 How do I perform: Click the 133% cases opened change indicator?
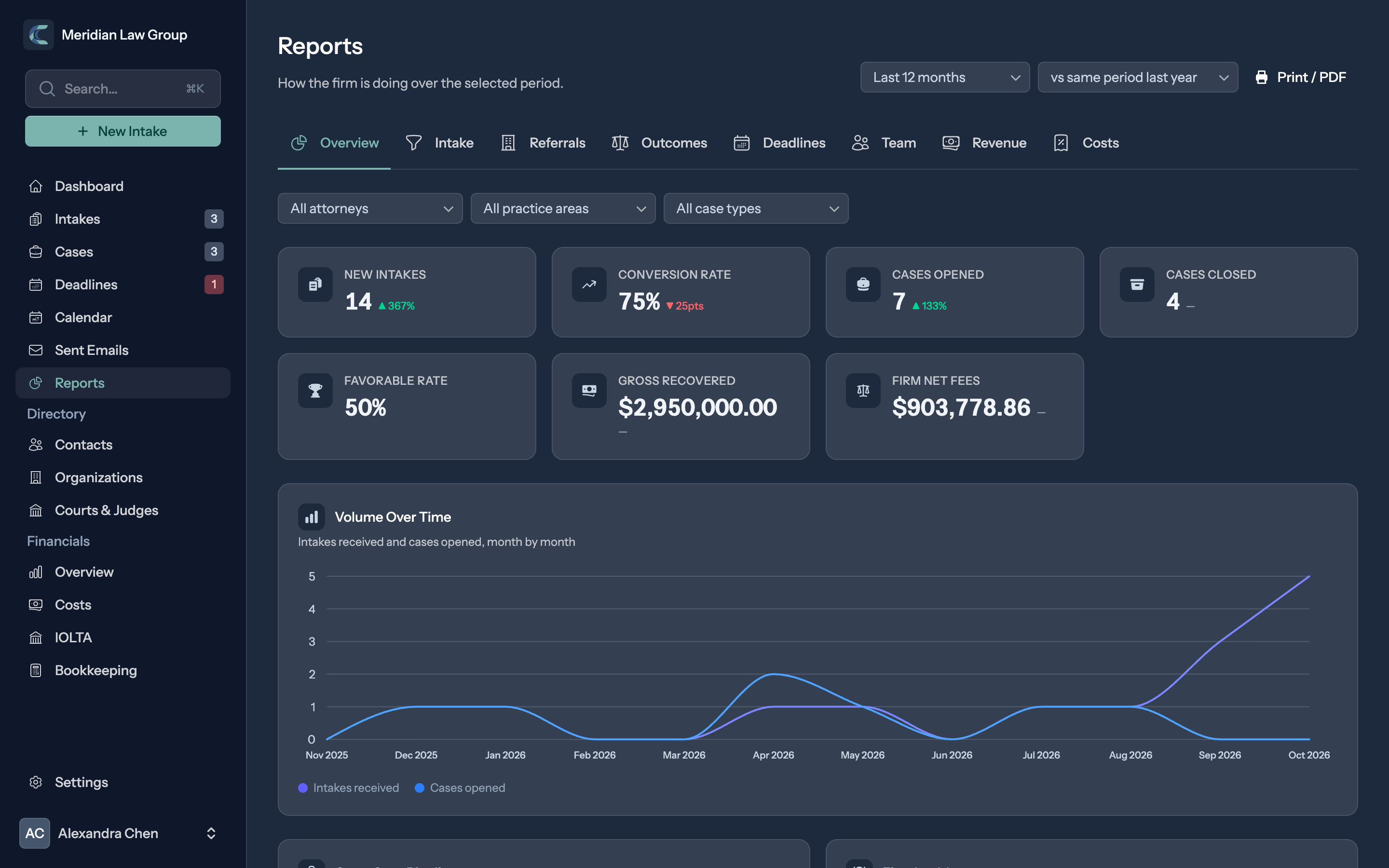pos(929,306)
